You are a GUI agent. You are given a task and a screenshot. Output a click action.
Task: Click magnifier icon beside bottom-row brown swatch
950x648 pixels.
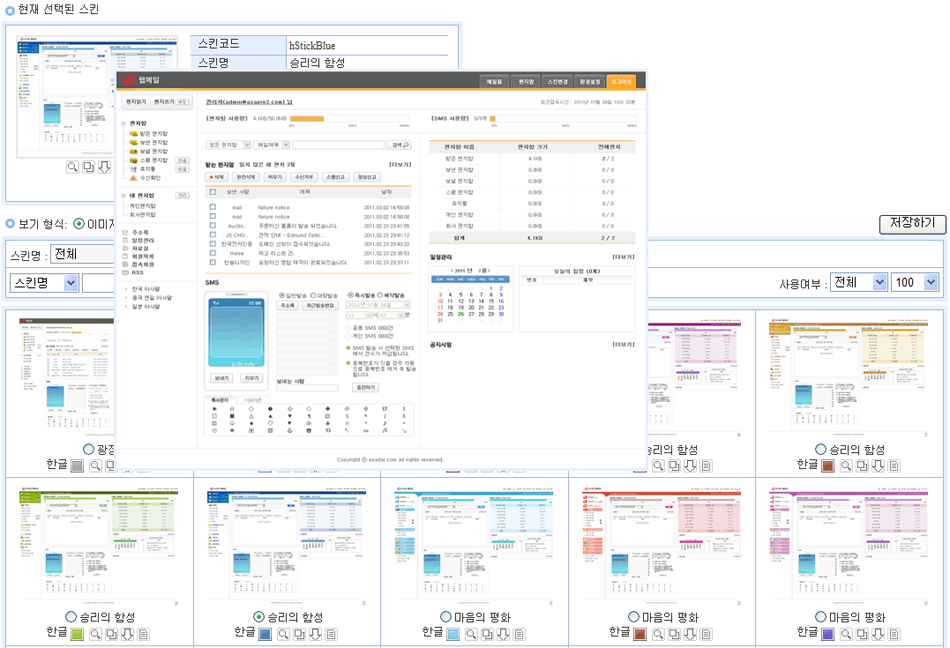(x=658, y=633)
